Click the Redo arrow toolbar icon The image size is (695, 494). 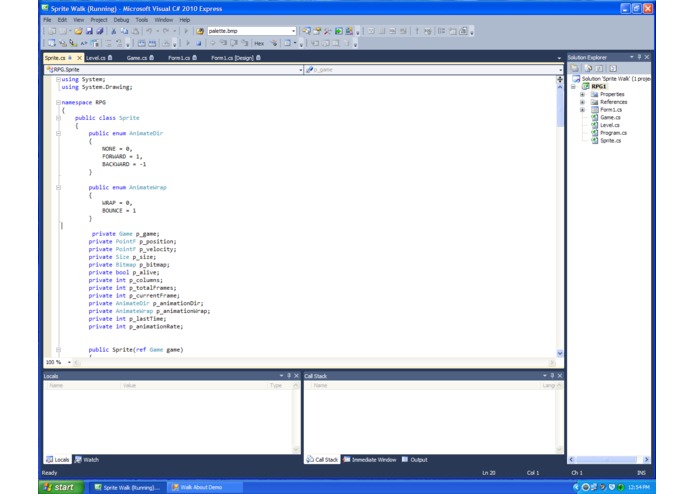pyautogui.click(x=166, y=31)
